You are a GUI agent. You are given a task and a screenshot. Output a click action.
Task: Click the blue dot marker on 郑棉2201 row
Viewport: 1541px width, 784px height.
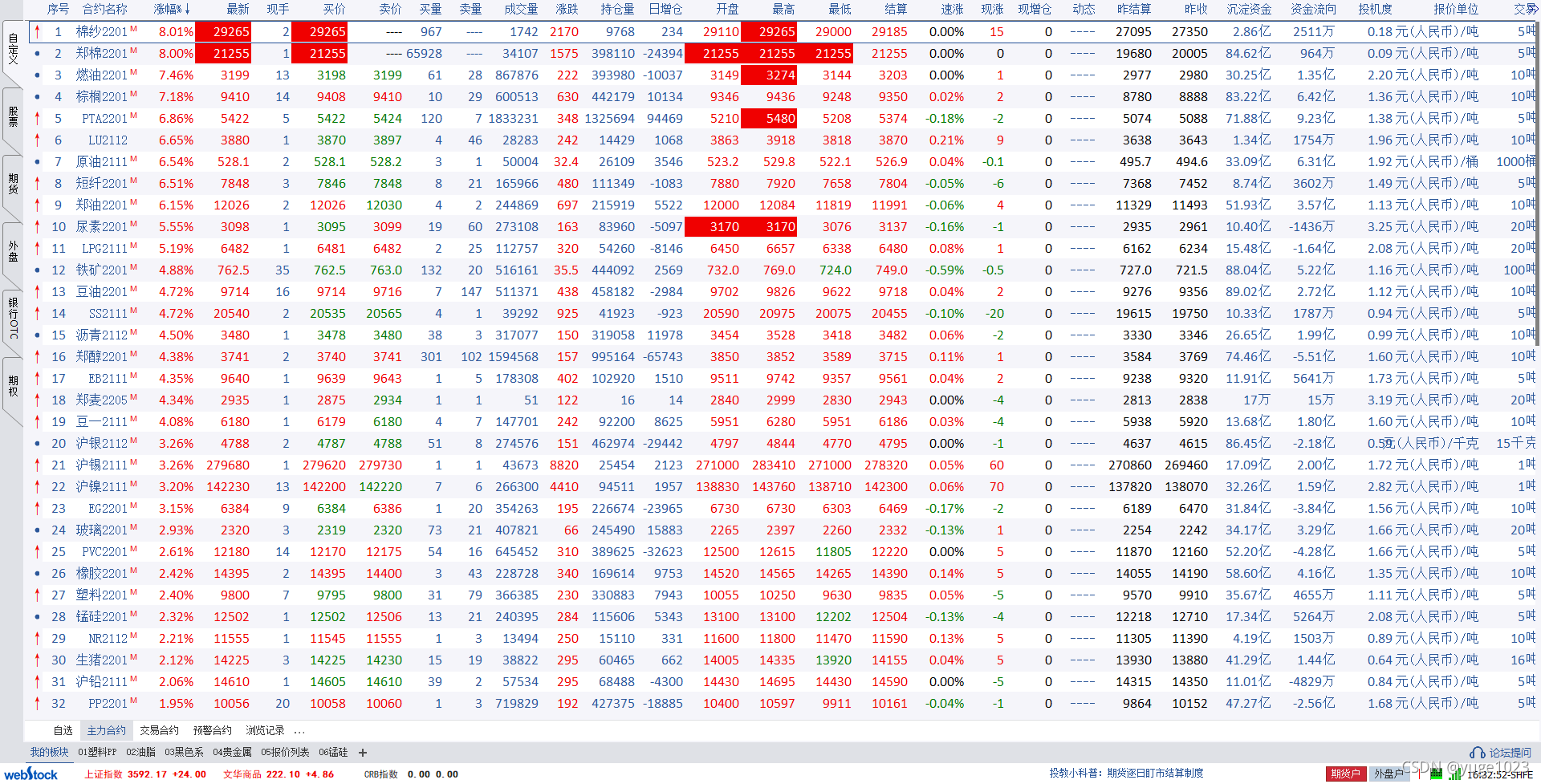[x=37, y=54]
